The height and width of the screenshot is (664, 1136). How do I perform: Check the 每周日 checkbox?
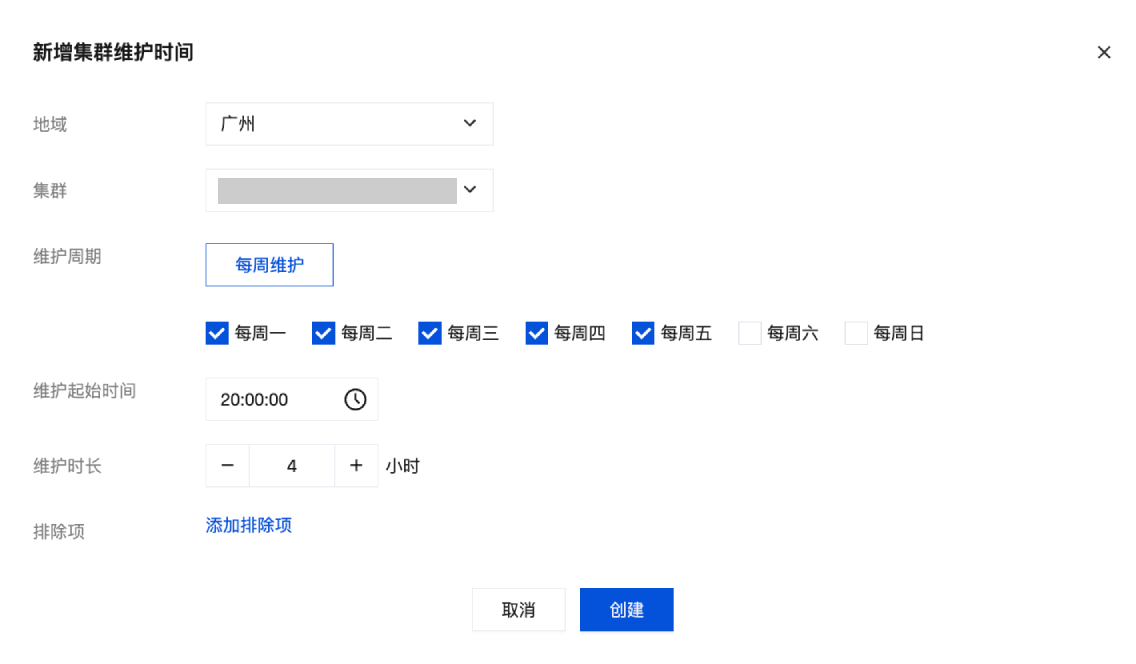pos(856,333)
